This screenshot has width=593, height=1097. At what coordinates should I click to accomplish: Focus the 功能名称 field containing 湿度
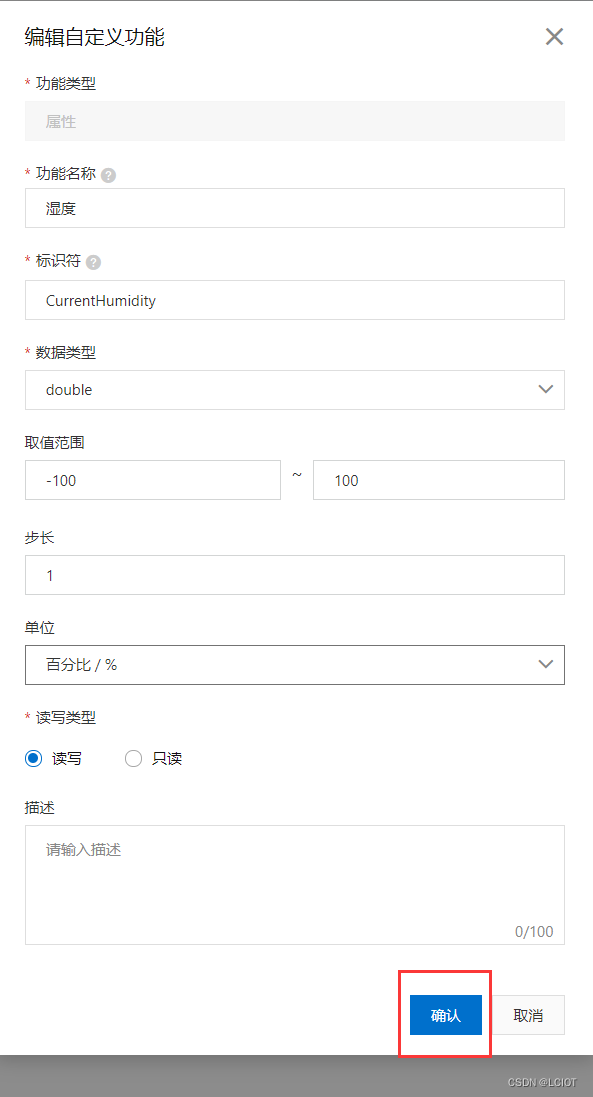coord(294,208)
